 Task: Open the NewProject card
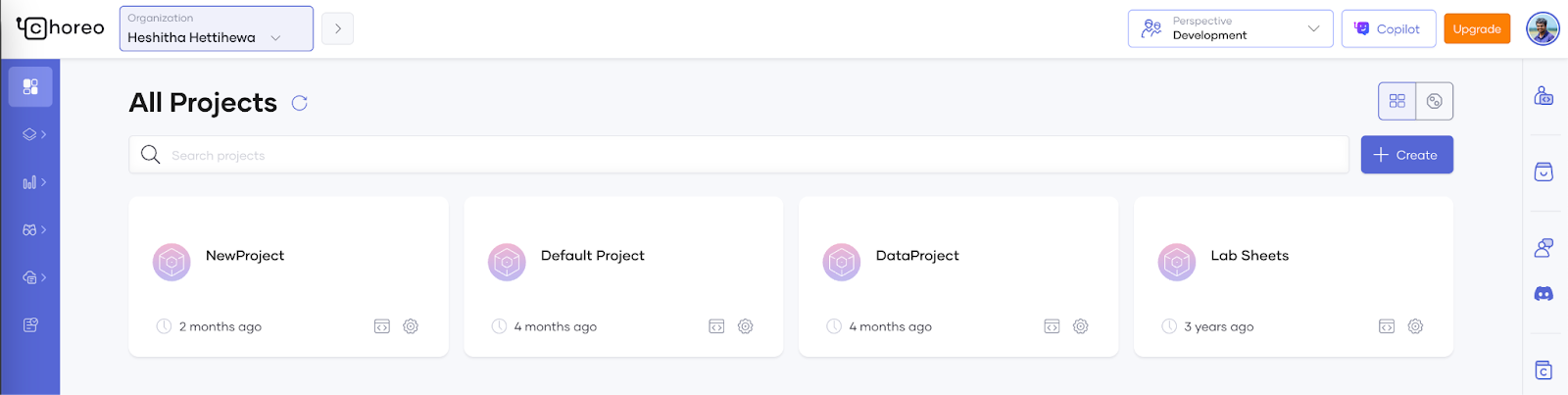point(245,256)
